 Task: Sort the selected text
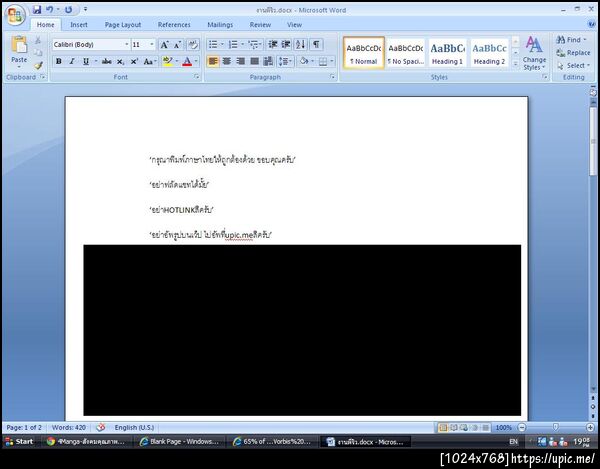point(300,45)
